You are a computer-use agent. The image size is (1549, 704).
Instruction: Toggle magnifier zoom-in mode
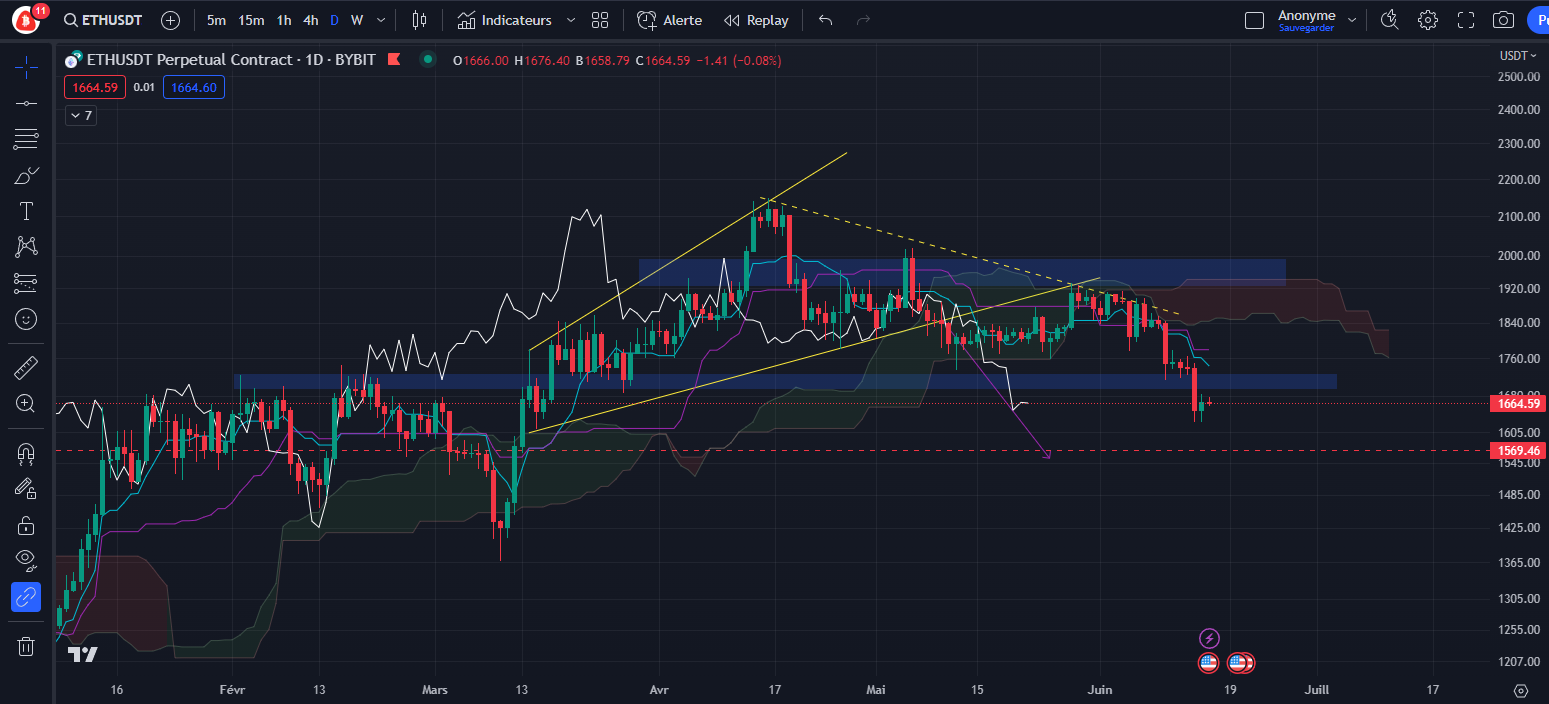tap(25, 404)
